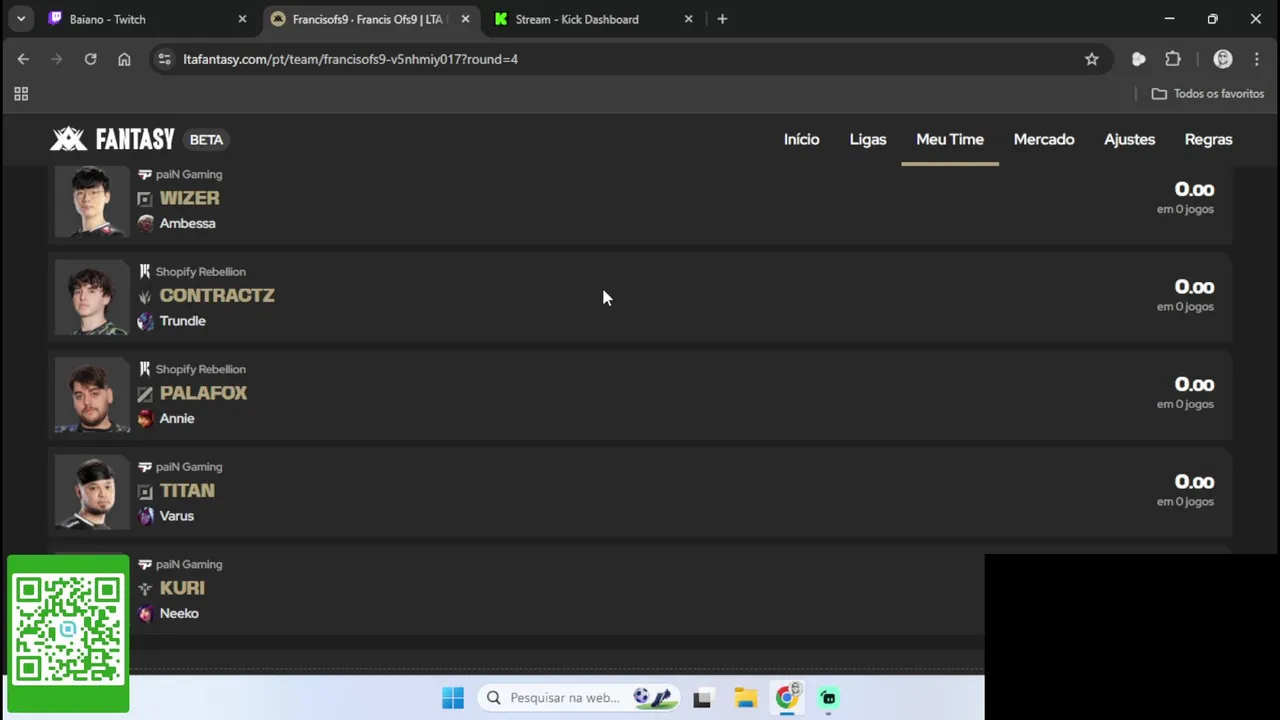Select the KURI player name

click(182, 588)
